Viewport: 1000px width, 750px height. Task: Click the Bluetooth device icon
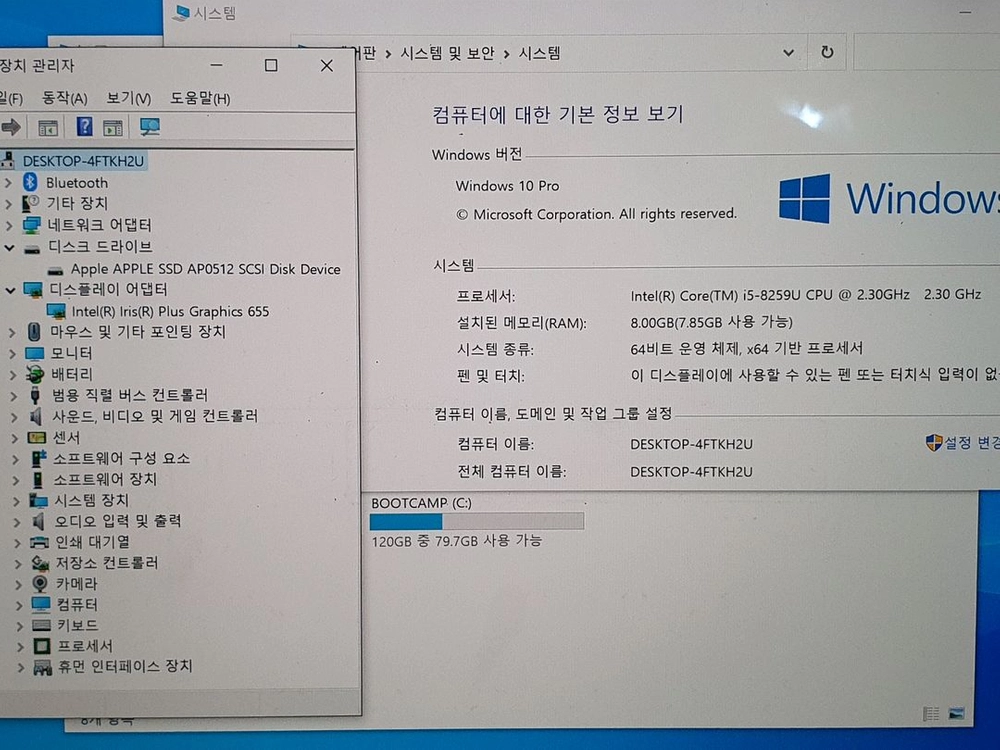(30, 182)
